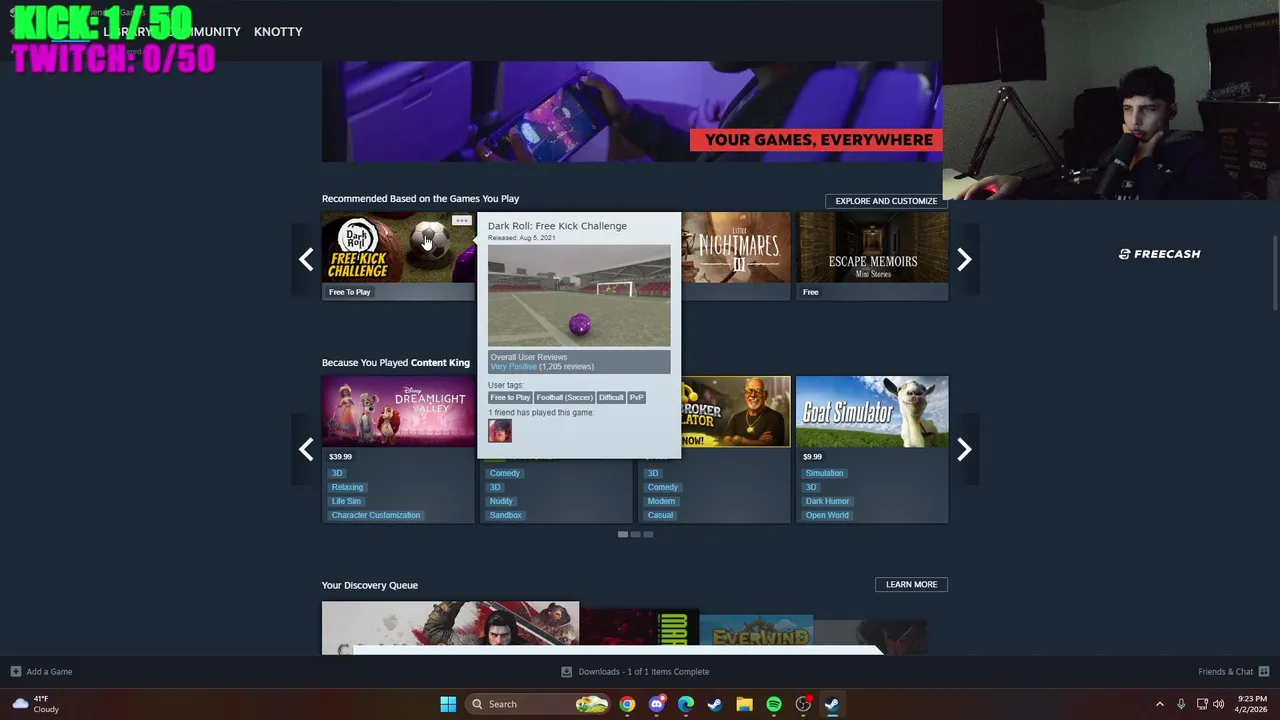Click the friend avatar in Dark Roll popup
Screen dimensions: 1280x720
click(500, 431)
